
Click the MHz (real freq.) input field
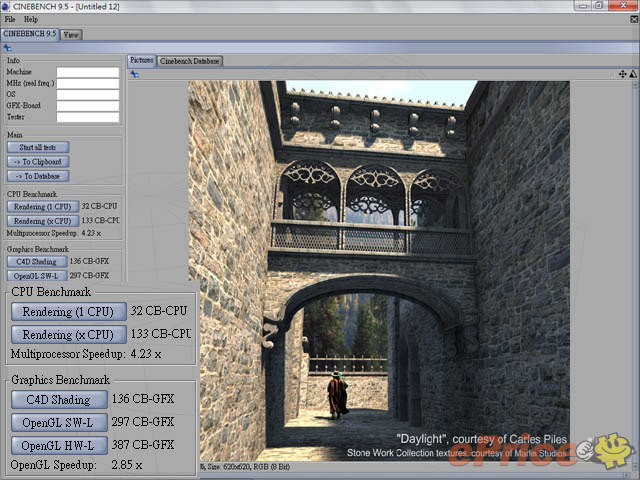coord(88,83)
